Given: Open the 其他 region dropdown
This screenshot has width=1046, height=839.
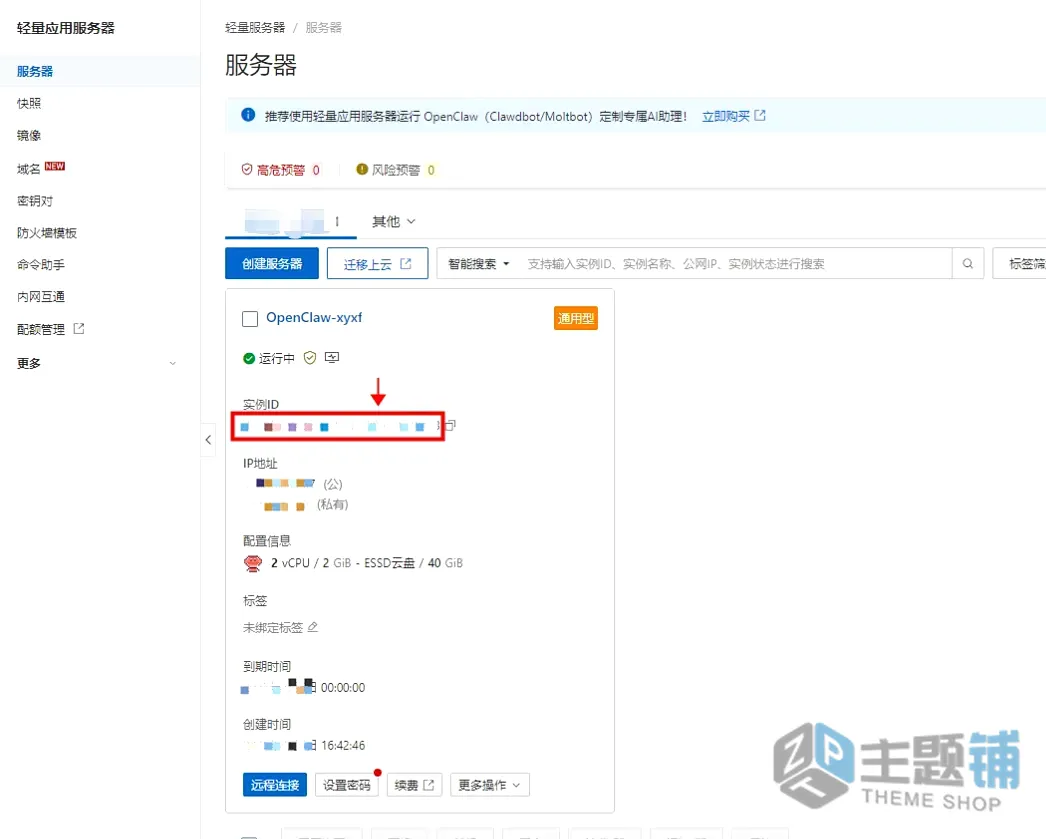Looking at the screenshot, I should (x=394, y=221).
